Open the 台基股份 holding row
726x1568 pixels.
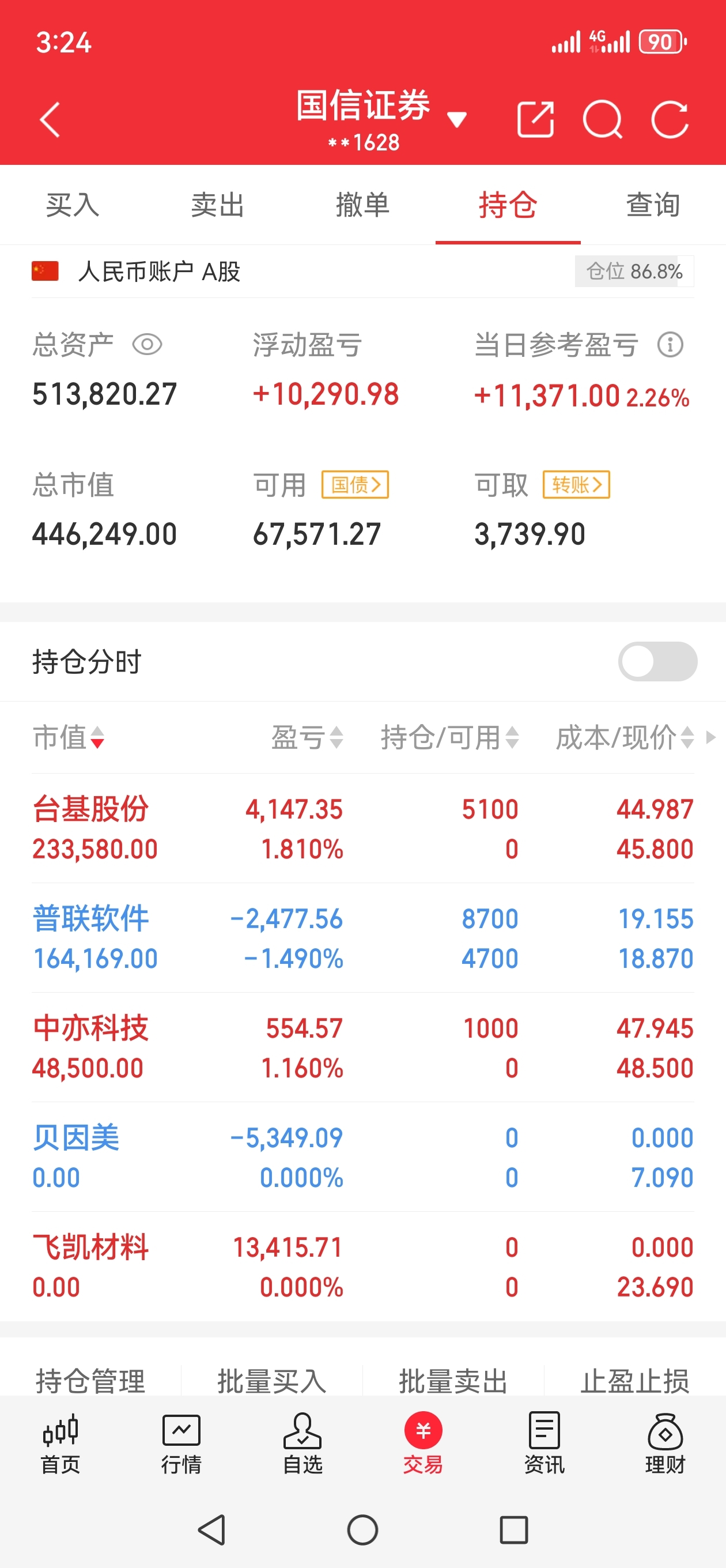pos(362,828)
